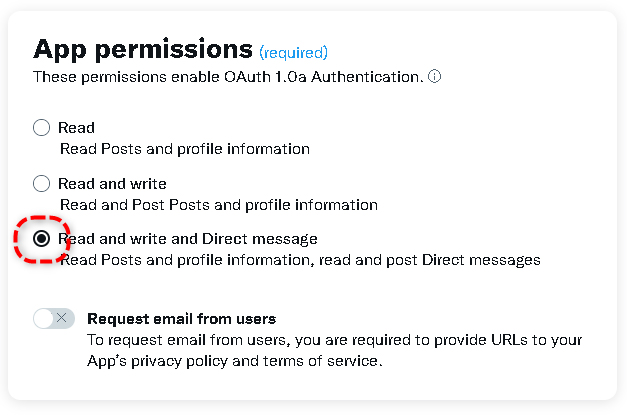Select the Read and write radio button
Screen dimensions: 627x415
pos(42,184)
